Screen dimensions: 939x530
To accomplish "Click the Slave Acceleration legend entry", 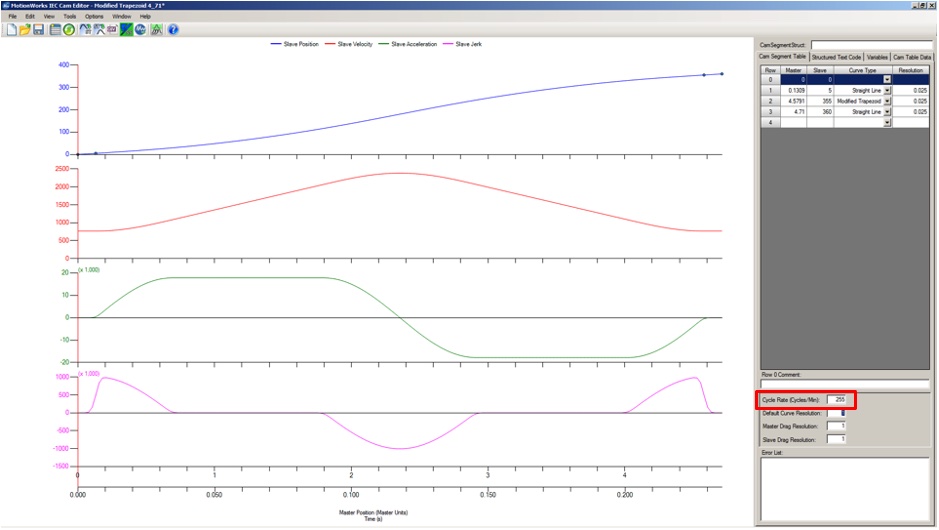I will [x=408, y=44].
